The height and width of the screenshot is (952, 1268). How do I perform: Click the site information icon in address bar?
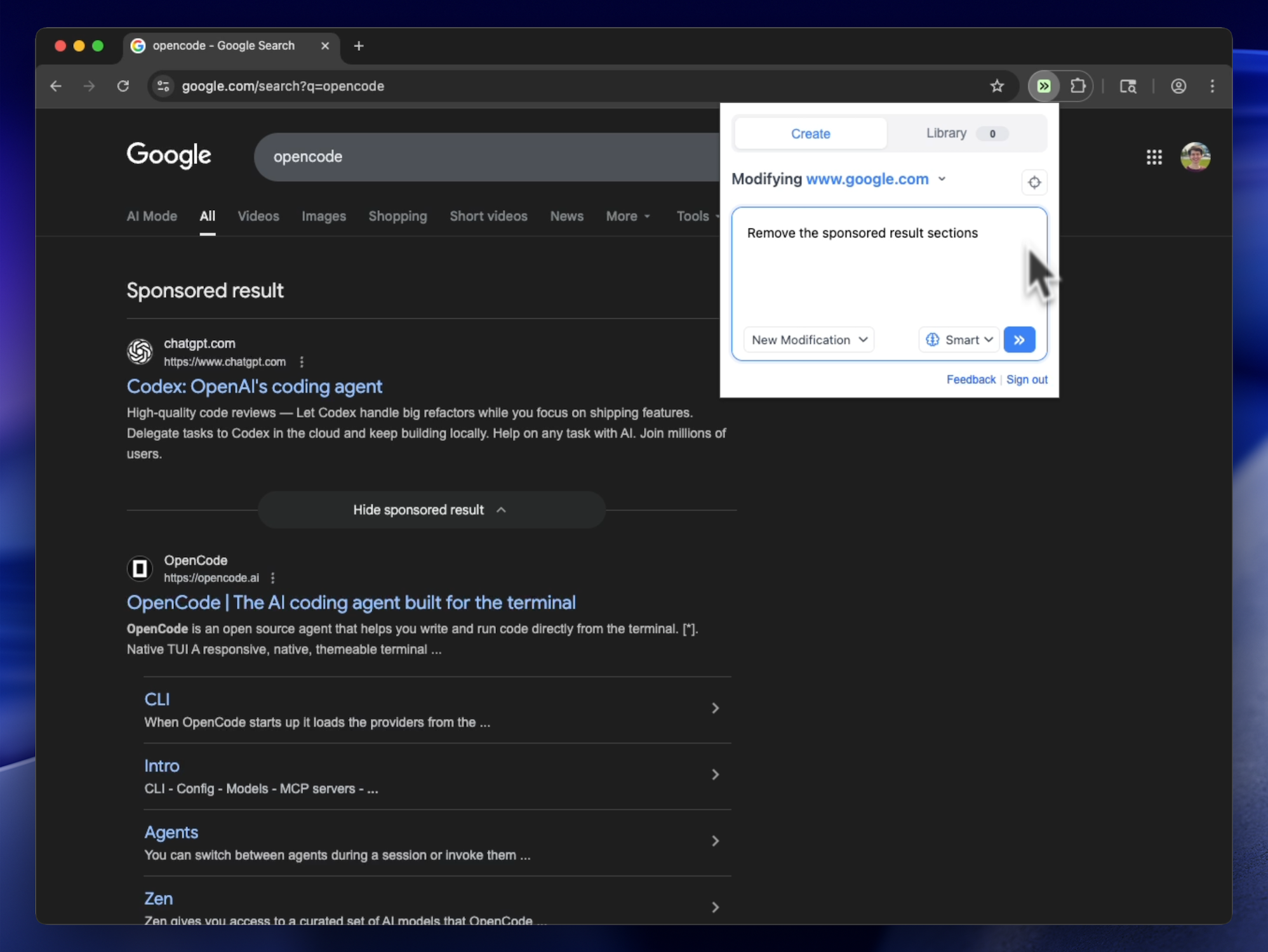tap(163, 86)
